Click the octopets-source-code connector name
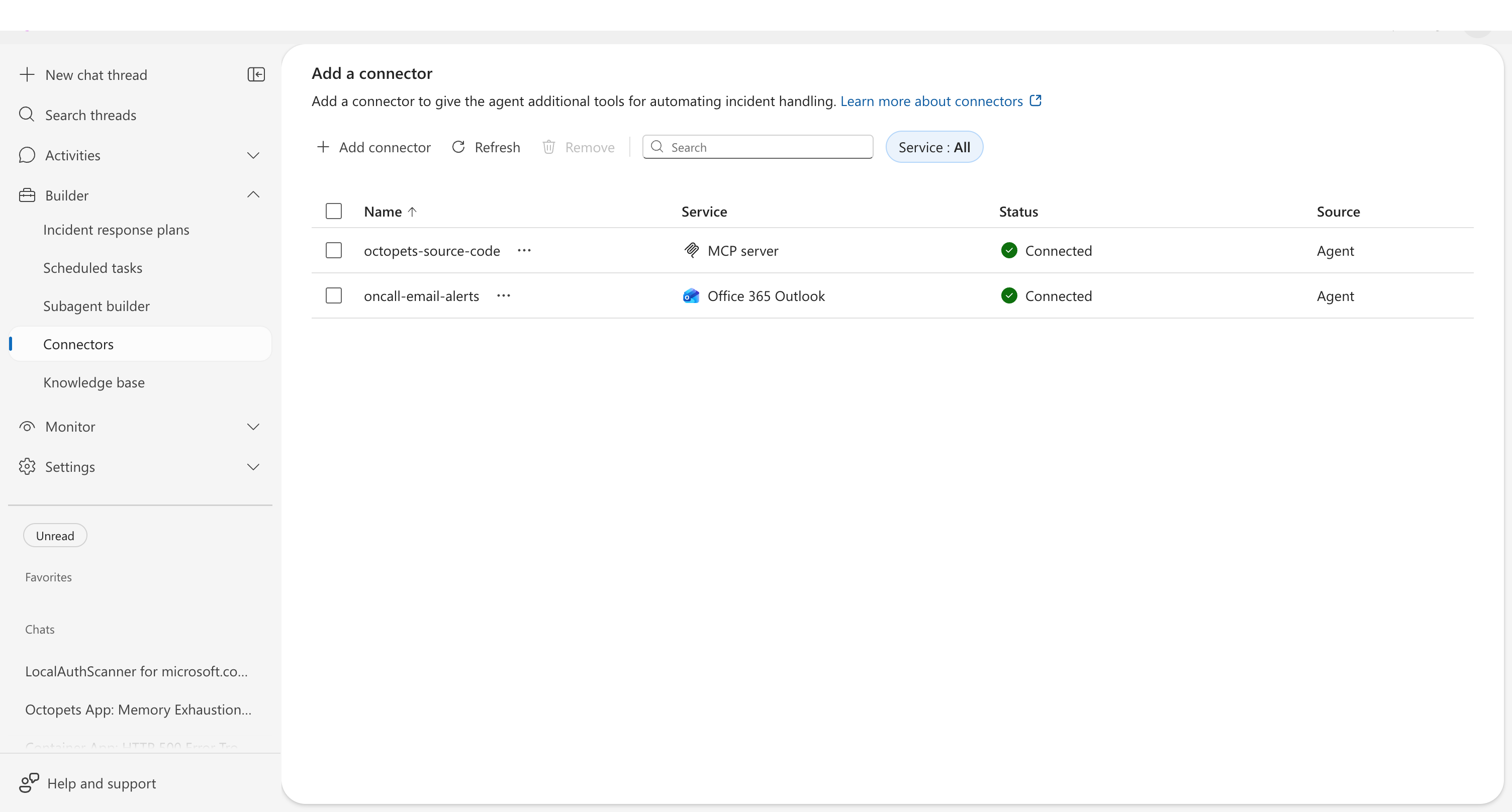 coord(432,251)
